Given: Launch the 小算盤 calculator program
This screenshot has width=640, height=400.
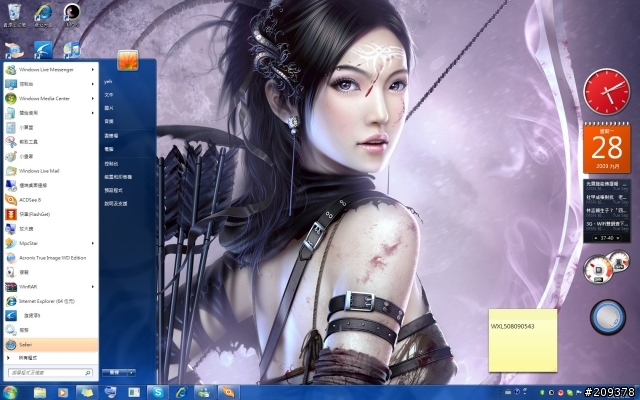Looking at the screenshot, I should 51,127.
